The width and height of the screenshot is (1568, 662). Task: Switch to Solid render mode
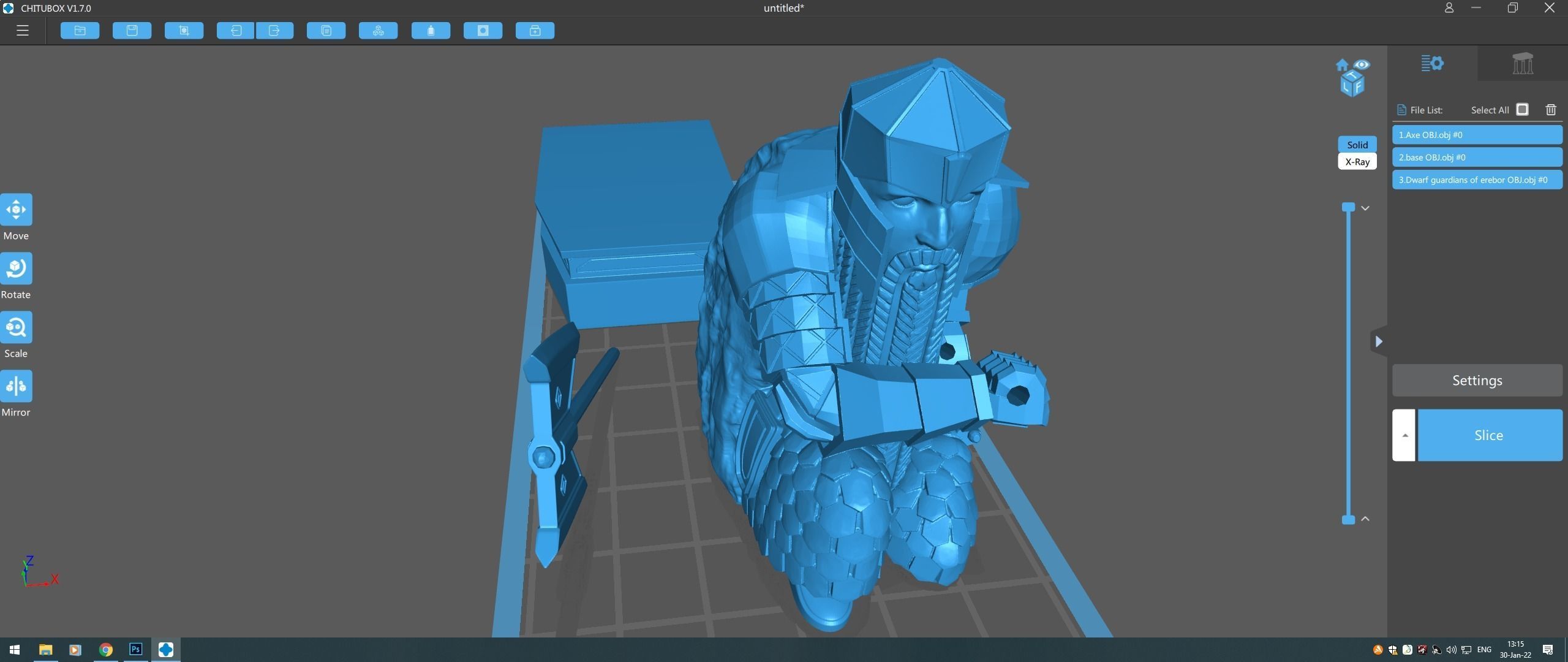pos(1357,145)
